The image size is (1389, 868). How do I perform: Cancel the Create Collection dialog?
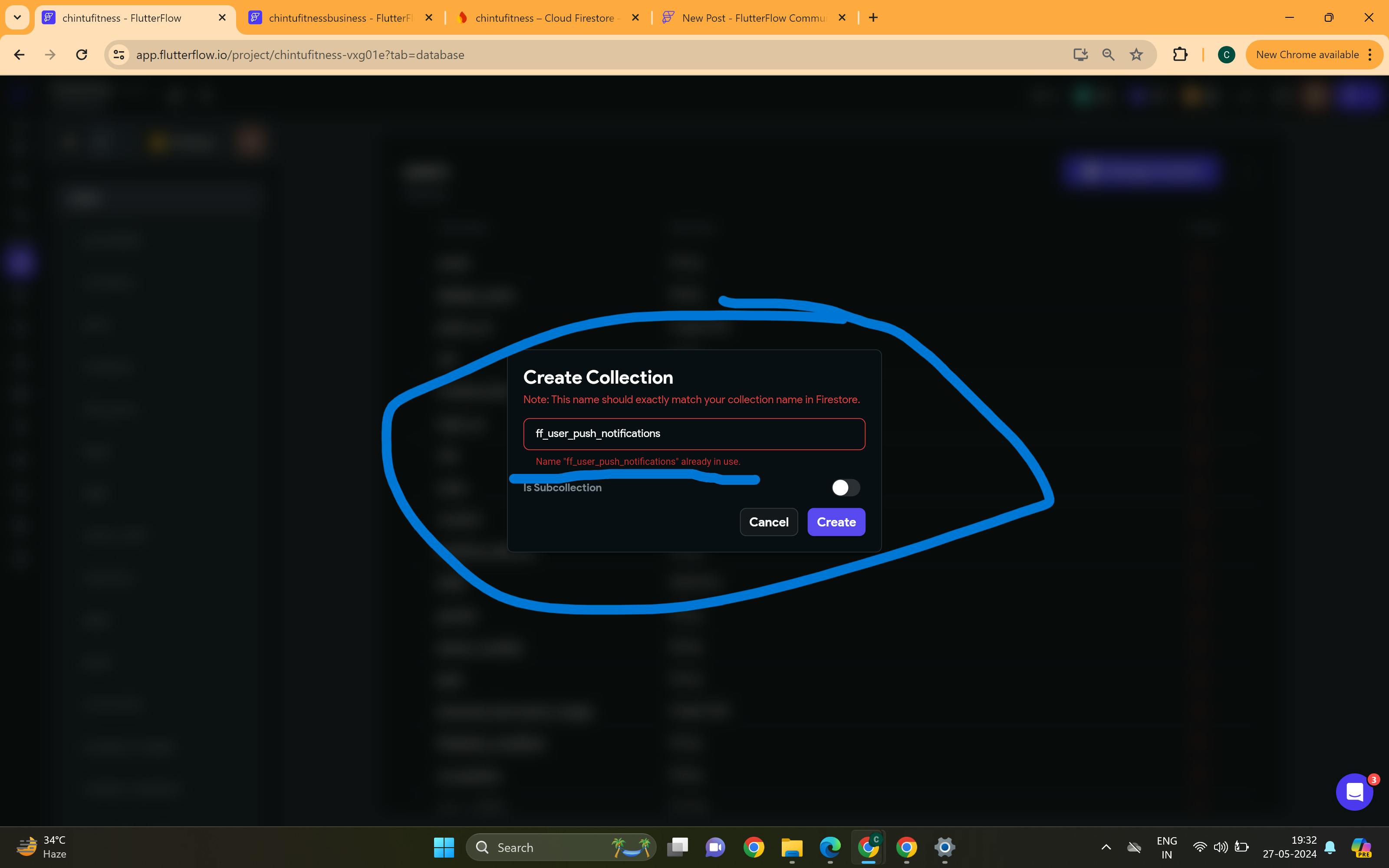tap(768, 522)
